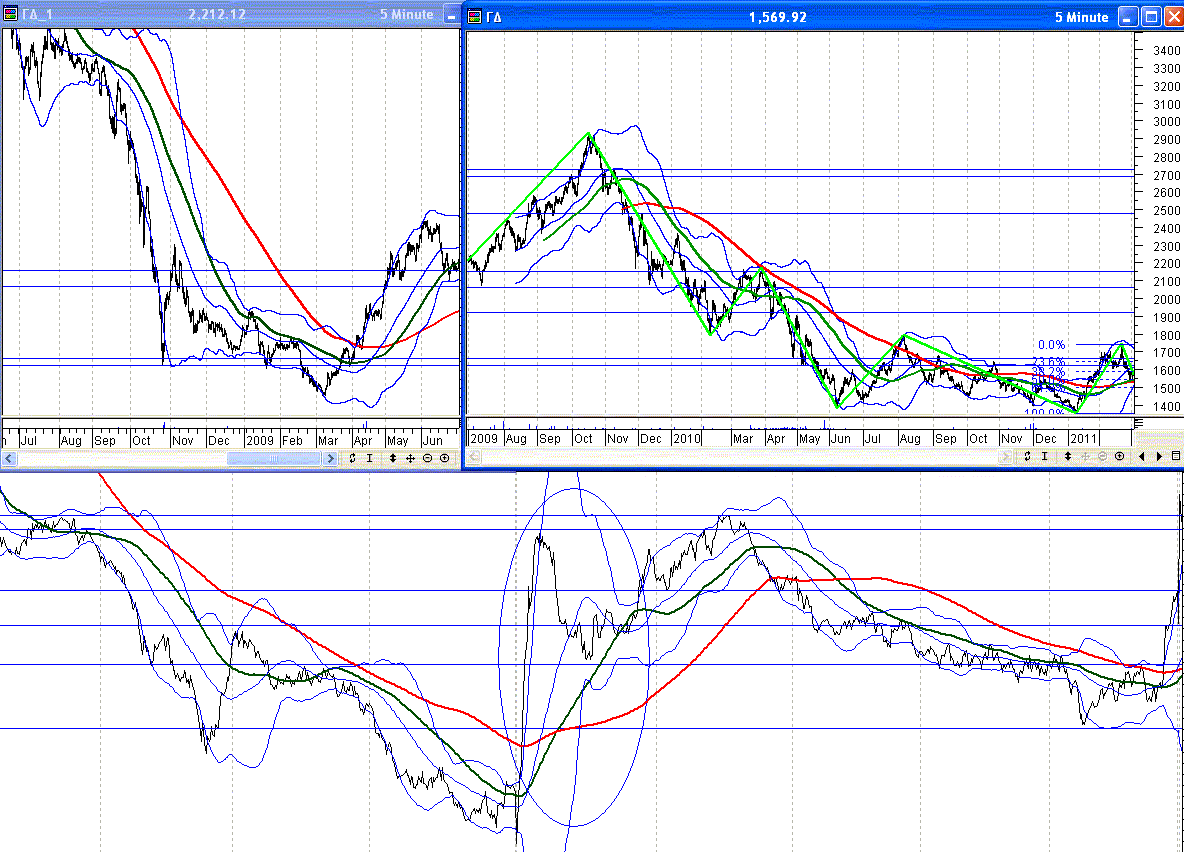This screenshot has height=852, width=1184.
Task: Zoom in on the ΓΔ chart using the plus icon
Action: (1119, 457)
